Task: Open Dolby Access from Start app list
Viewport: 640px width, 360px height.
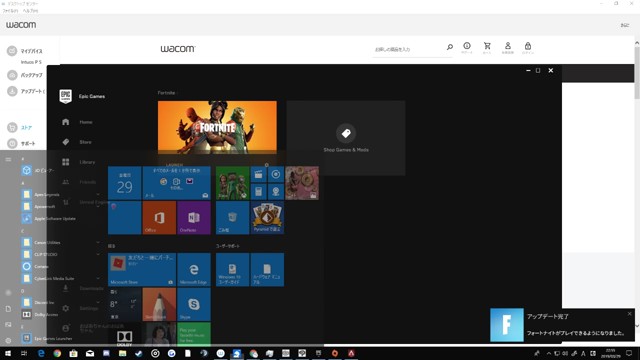Action: coord(40,314)
